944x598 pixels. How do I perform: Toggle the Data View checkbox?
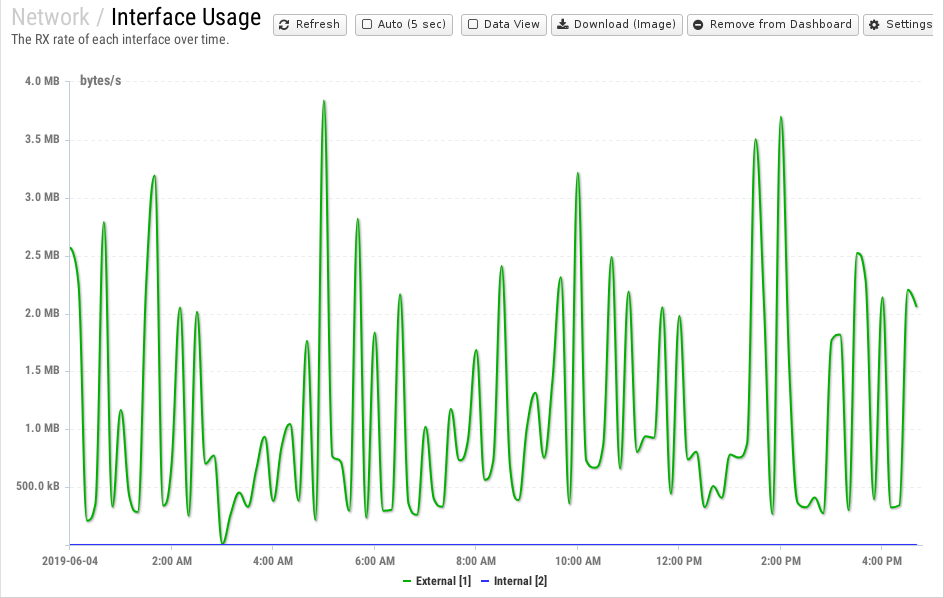tap(473, 25)
